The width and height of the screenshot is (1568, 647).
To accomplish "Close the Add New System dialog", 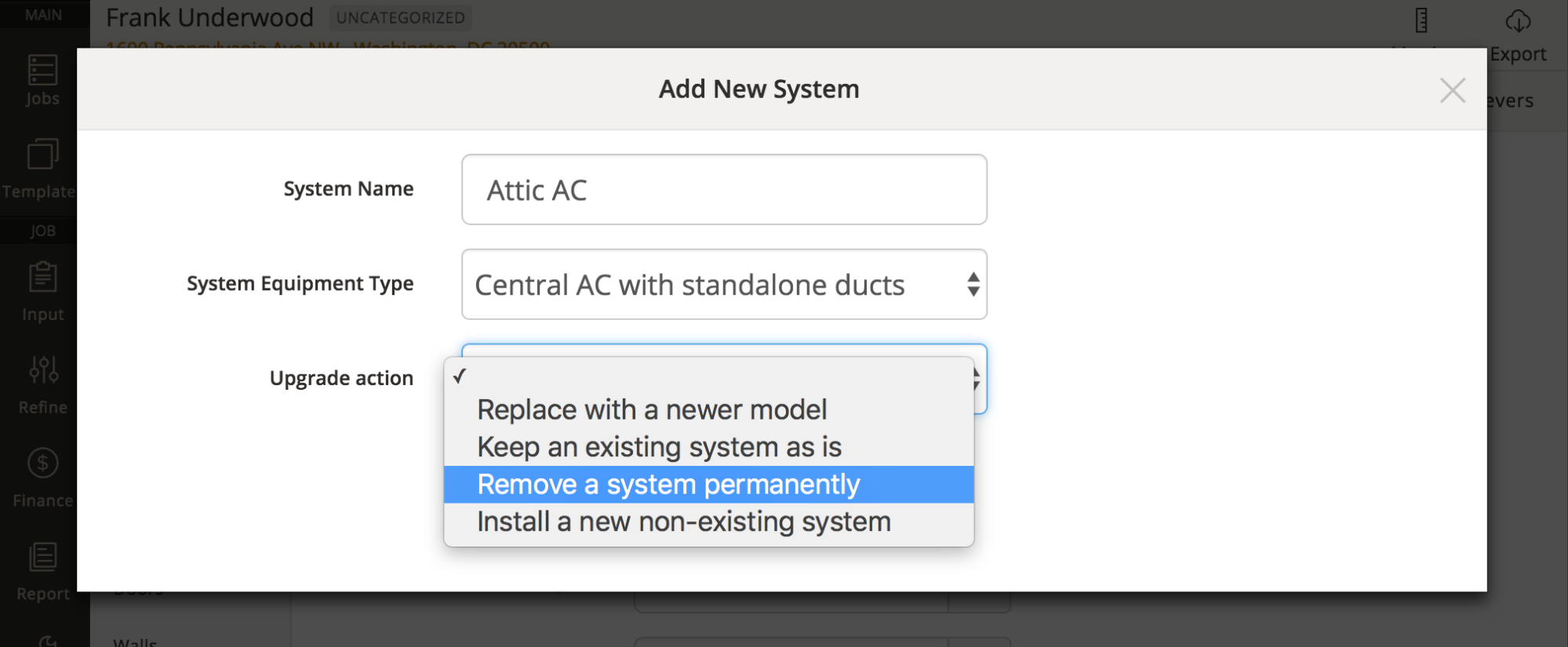I will [x=1452, y=90].
